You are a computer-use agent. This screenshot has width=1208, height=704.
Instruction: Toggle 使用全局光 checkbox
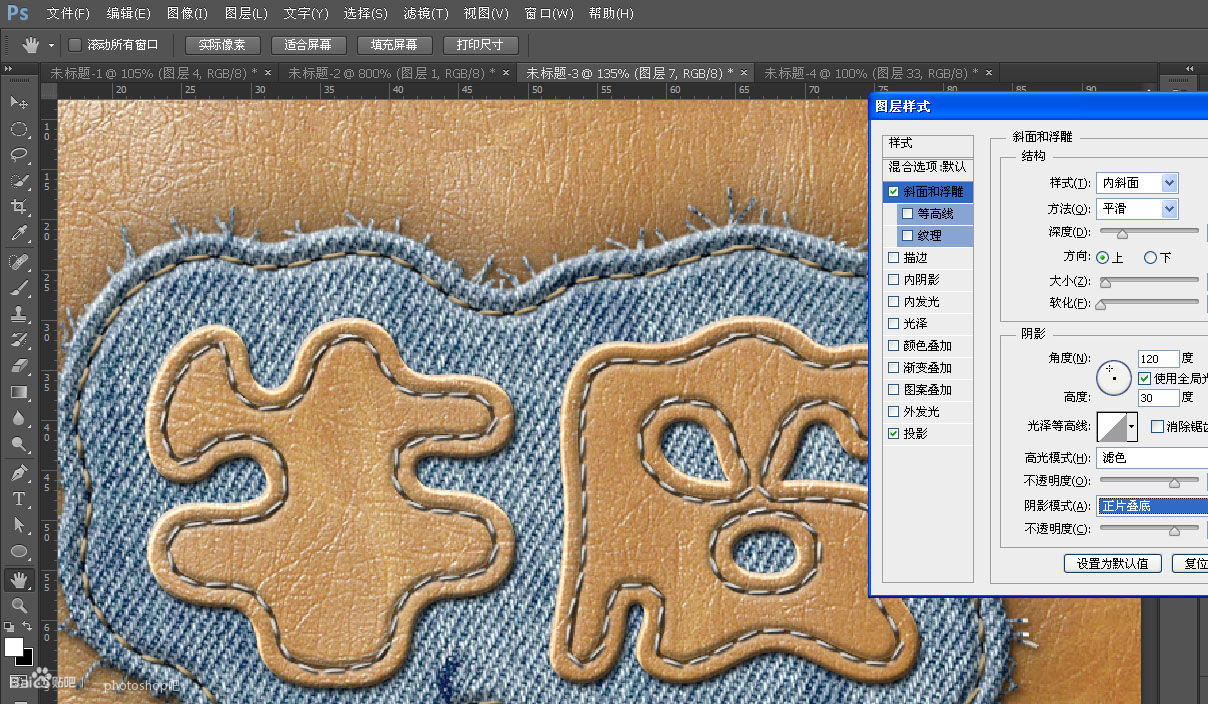pos(1144,379)
